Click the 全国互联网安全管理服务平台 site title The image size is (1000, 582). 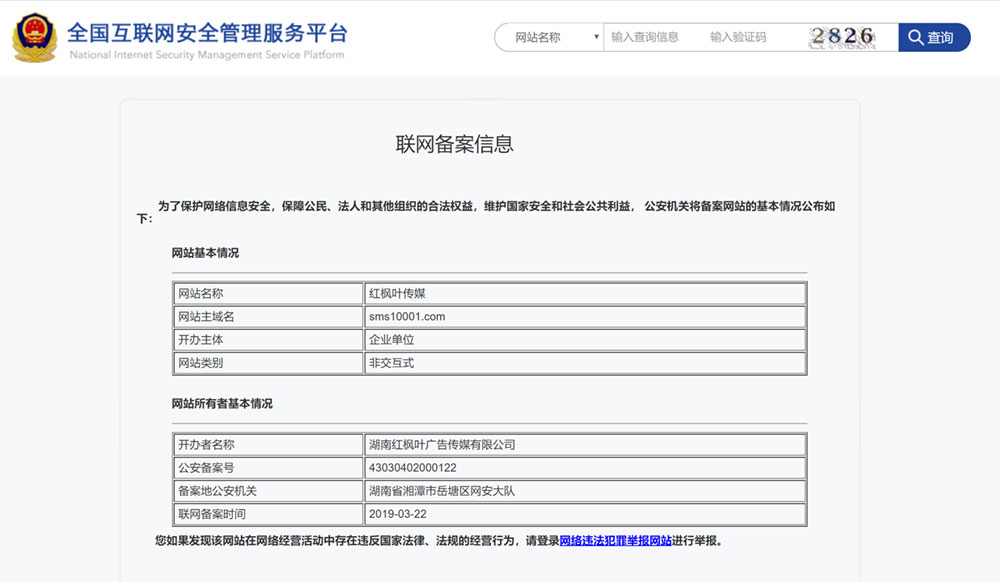[207, 30]
